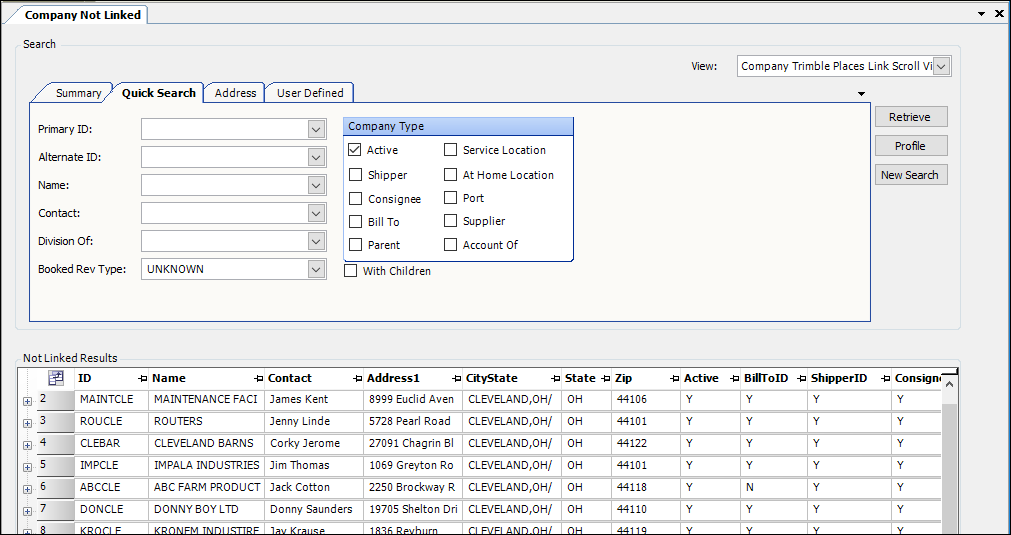1011x535 pixels.
Task: Pin the Contact column in the results grid
Action: coord(357,379)
